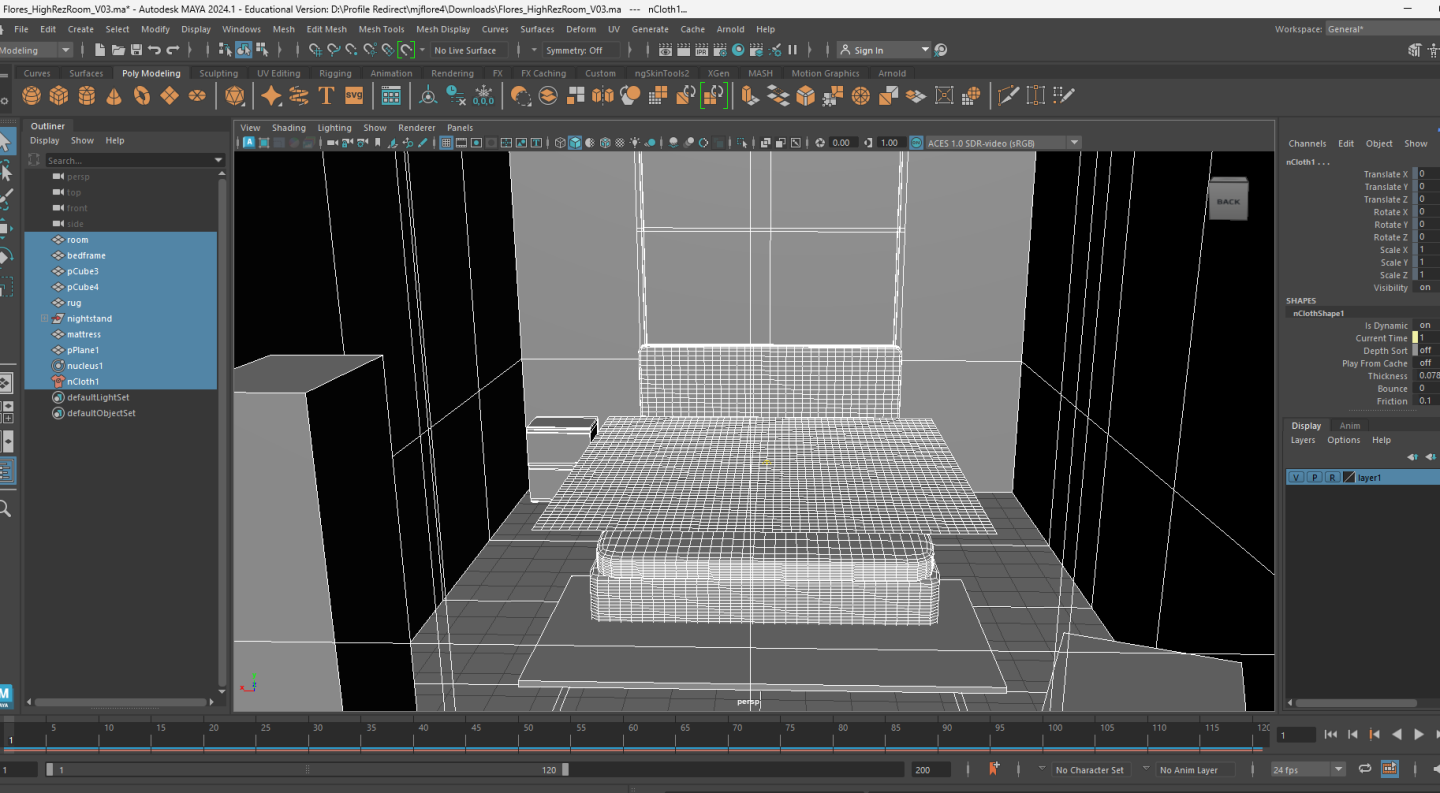Click the Extrude shelf icon
The image size is (1440, 793).
[749, 96]
